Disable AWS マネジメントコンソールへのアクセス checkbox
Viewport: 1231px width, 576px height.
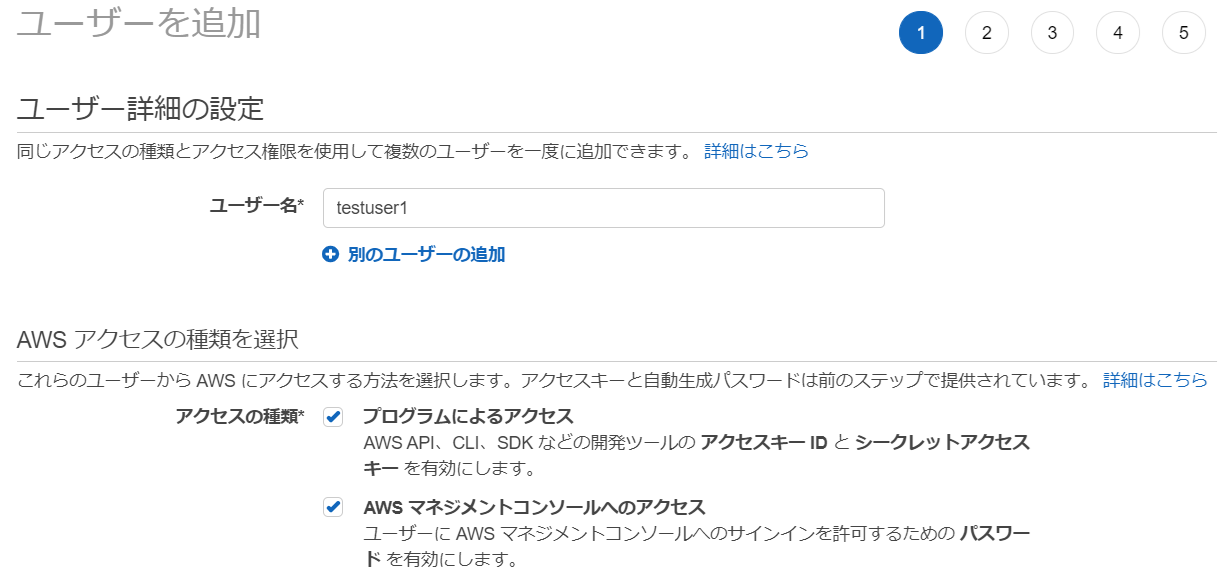pyautogui.click(x=333, y=507)
